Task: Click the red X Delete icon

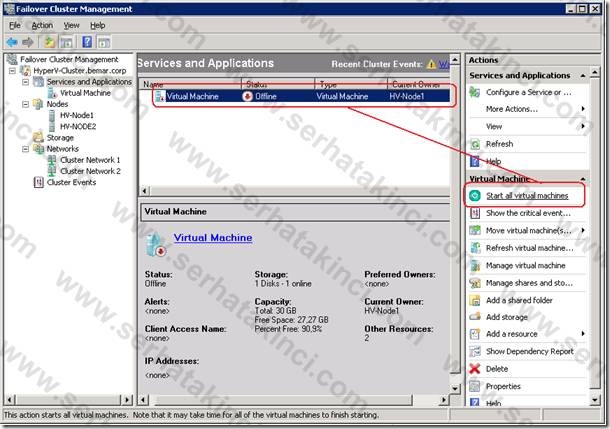Action: 475,368
